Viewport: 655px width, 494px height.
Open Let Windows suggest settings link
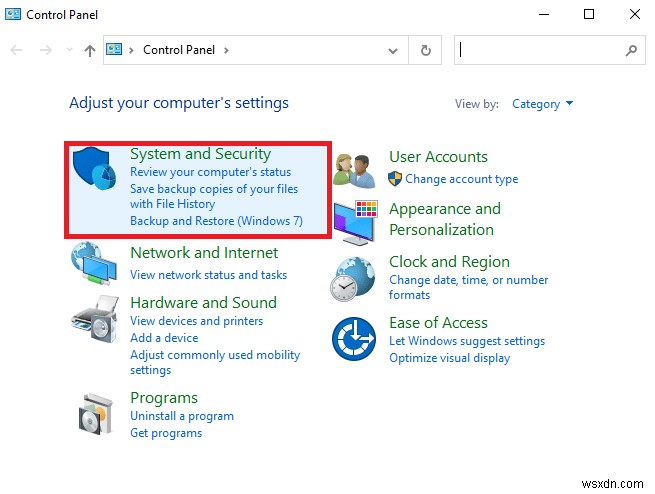(466, 342)
